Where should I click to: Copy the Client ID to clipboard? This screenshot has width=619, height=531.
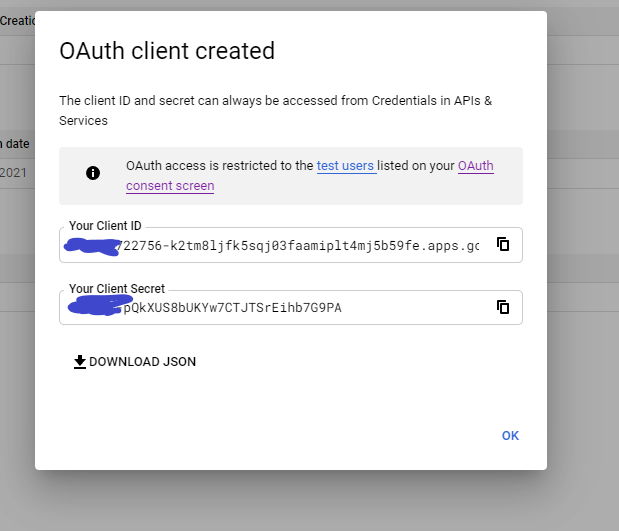(x=503, y=244)
